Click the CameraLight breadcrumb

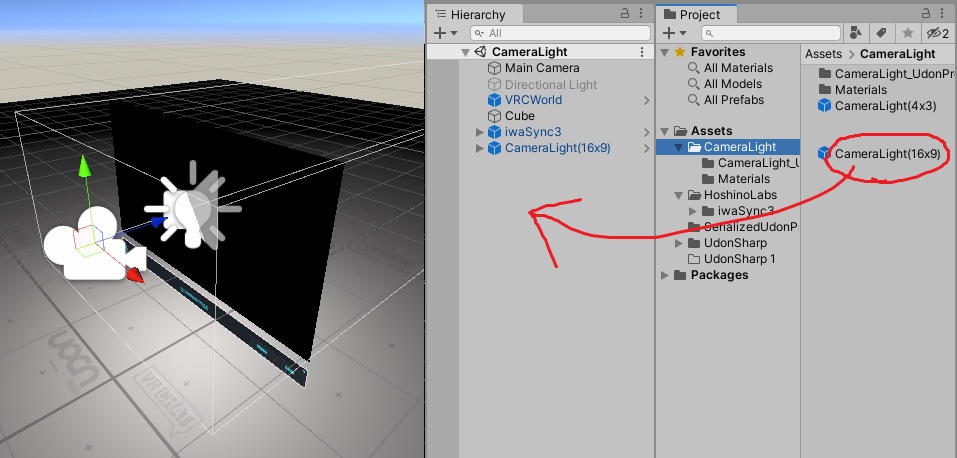pyautogui.click(x=897, y=54)
